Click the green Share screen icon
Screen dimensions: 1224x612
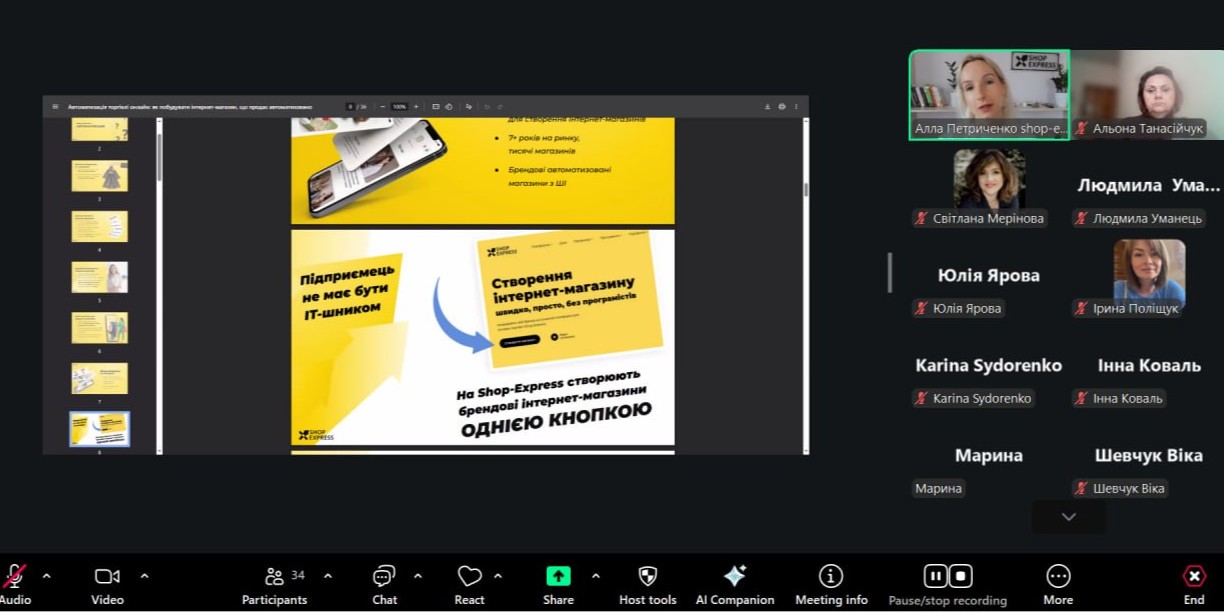click(x=558, y=577)
